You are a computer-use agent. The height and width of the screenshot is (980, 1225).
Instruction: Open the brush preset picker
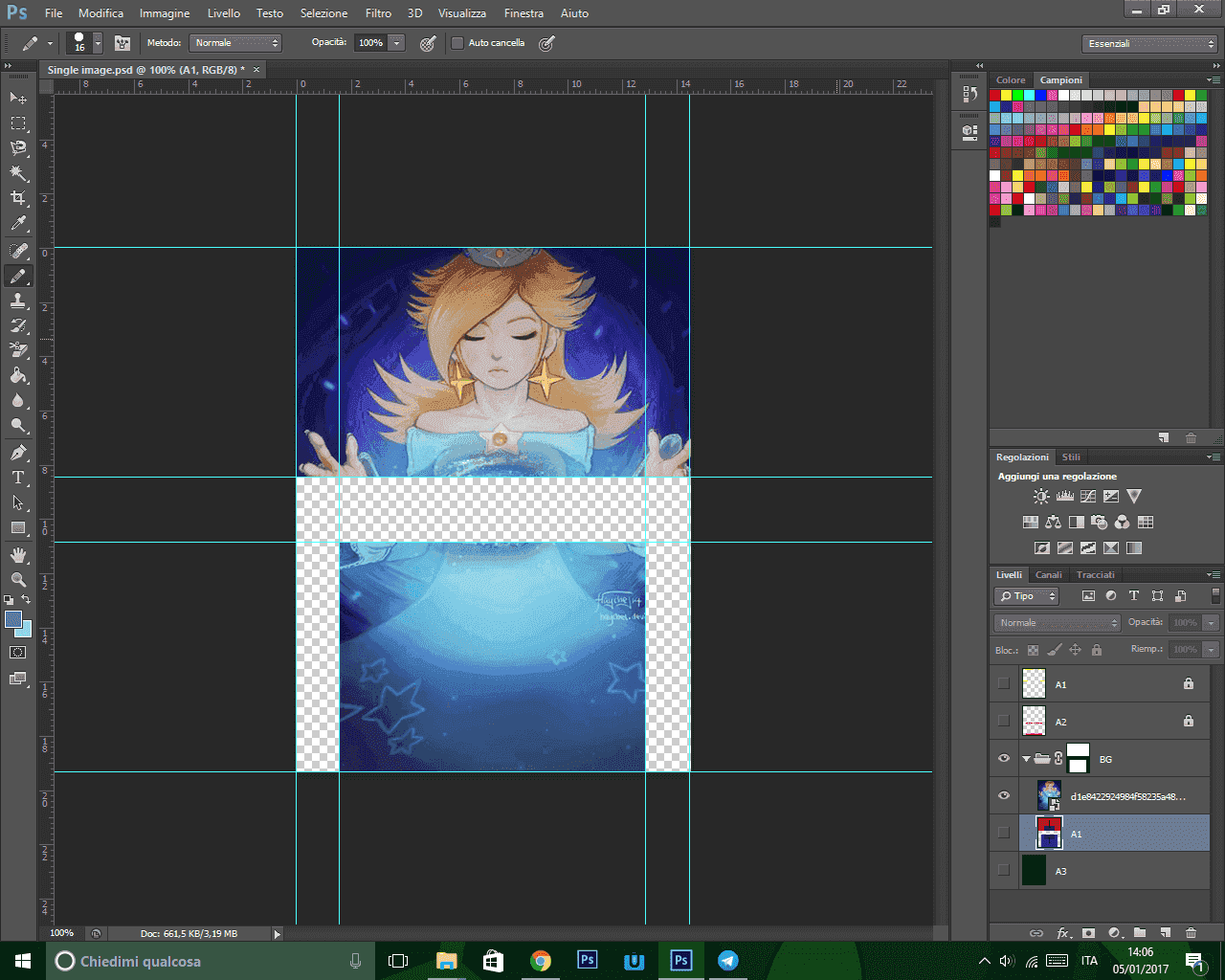click(98, 43)
